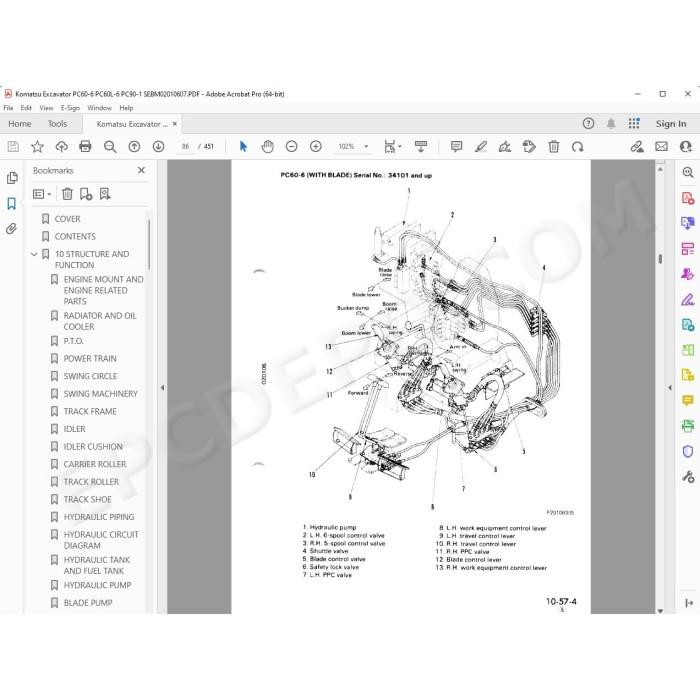Viewport: 700px width, 700px height.
Task: Delete selected bookmark trash icon
Action: 67,194
